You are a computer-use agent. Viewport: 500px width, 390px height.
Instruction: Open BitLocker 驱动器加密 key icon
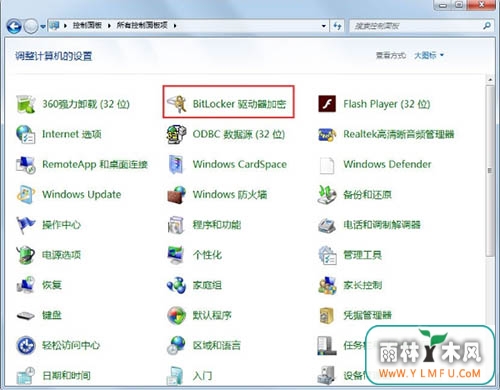pyautogui.click(x=177, y=104)
